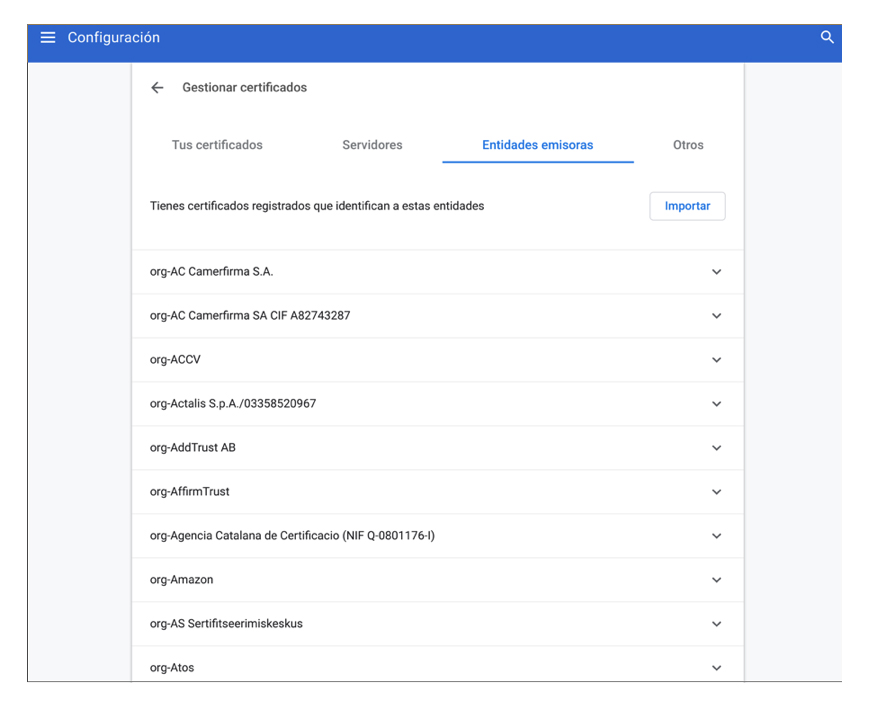Expand org-AS Sertifitseerimiskeskus chevron
The height and width of the screenshot is (704, 871).
pyautogui.click(x=717, y=624)
